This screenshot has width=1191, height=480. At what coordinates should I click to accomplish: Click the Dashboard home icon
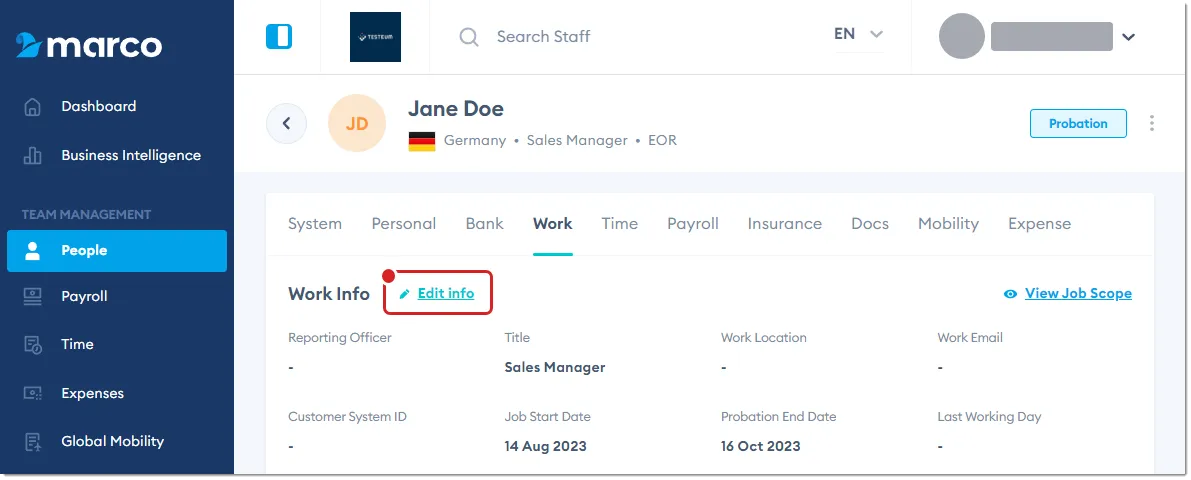pos(33,107)
